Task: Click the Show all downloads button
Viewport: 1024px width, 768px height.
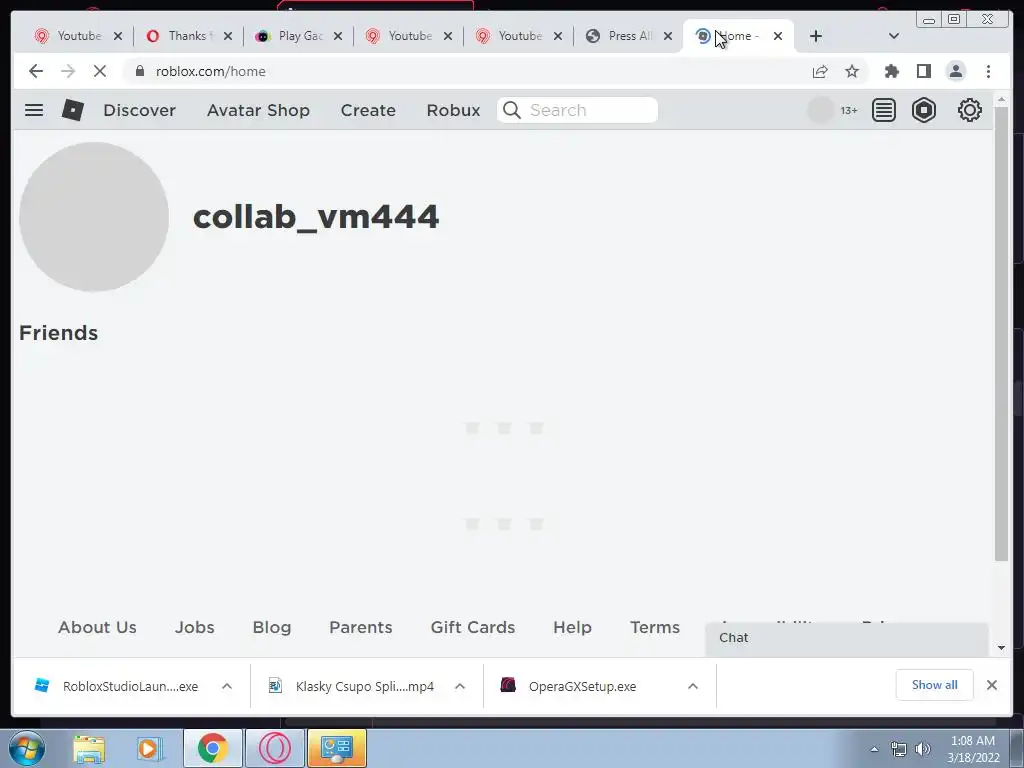Action: [935, 685]
